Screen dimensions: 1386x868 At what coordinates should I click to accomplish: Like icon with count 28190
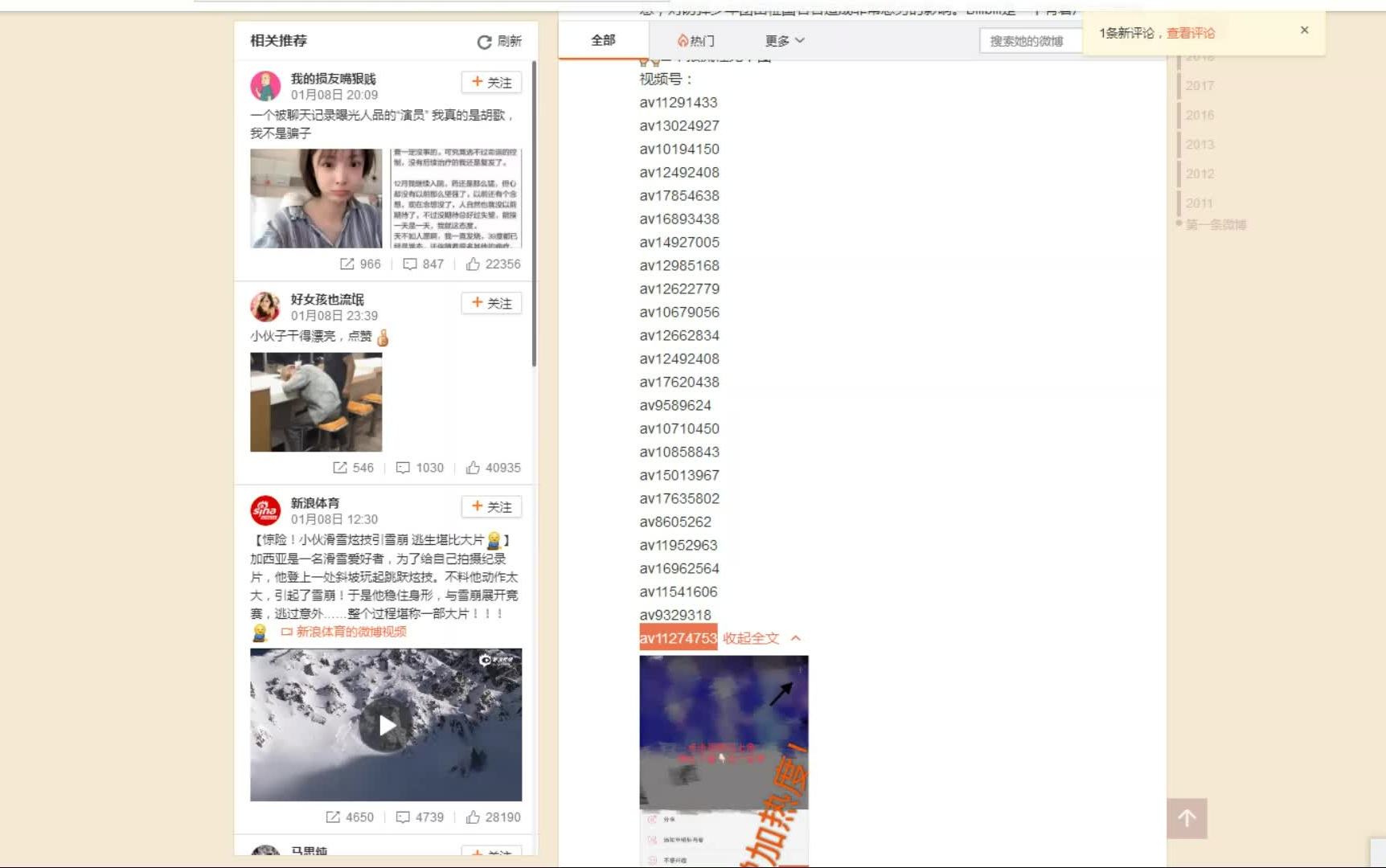pyautogui.click(x=473, y=817)
